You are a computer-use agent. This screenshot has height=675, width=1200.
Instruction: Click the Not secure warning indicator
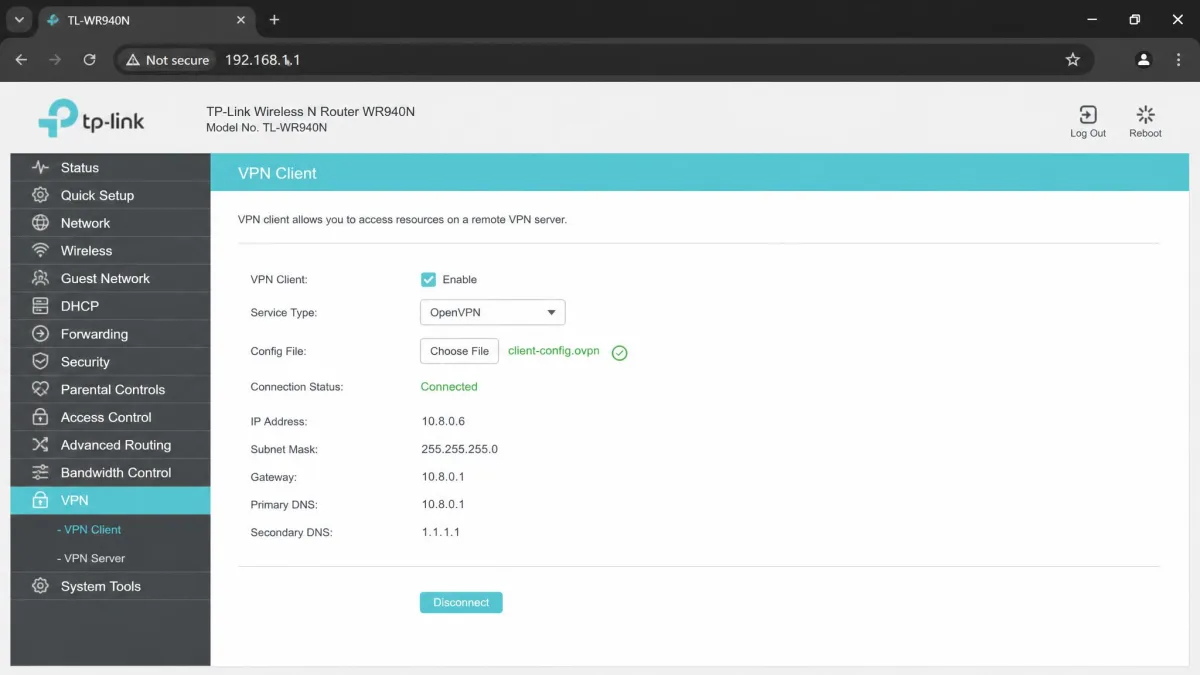(x=167, y=60)
